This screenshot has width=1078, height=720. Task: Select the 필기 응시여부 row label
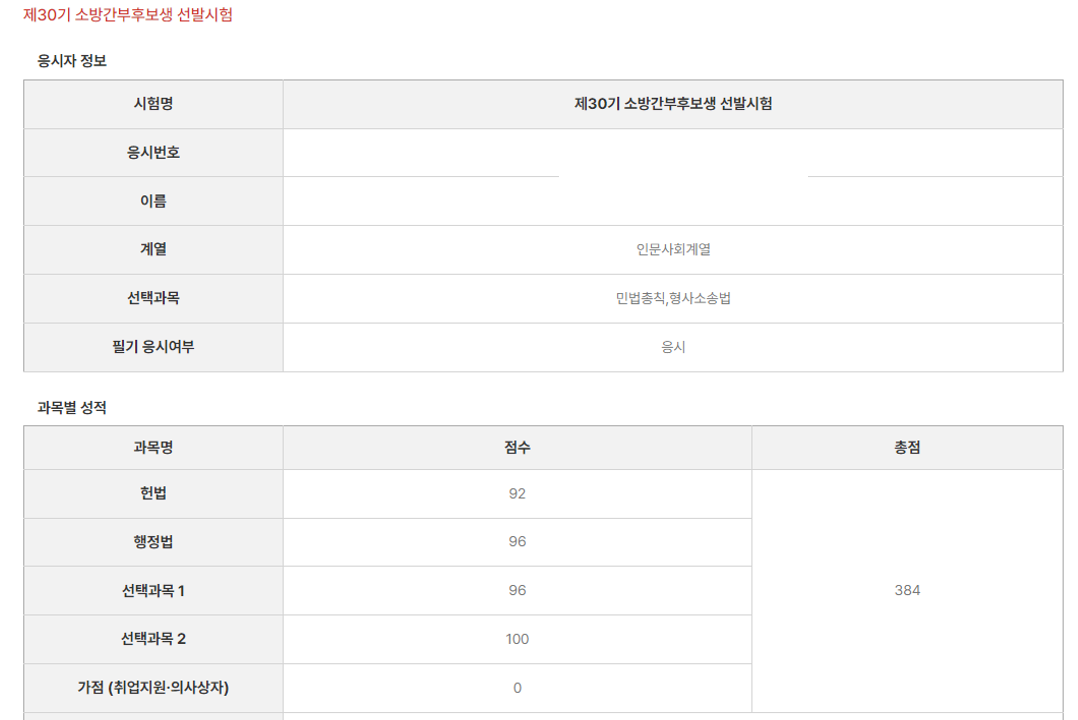(153, 347)
